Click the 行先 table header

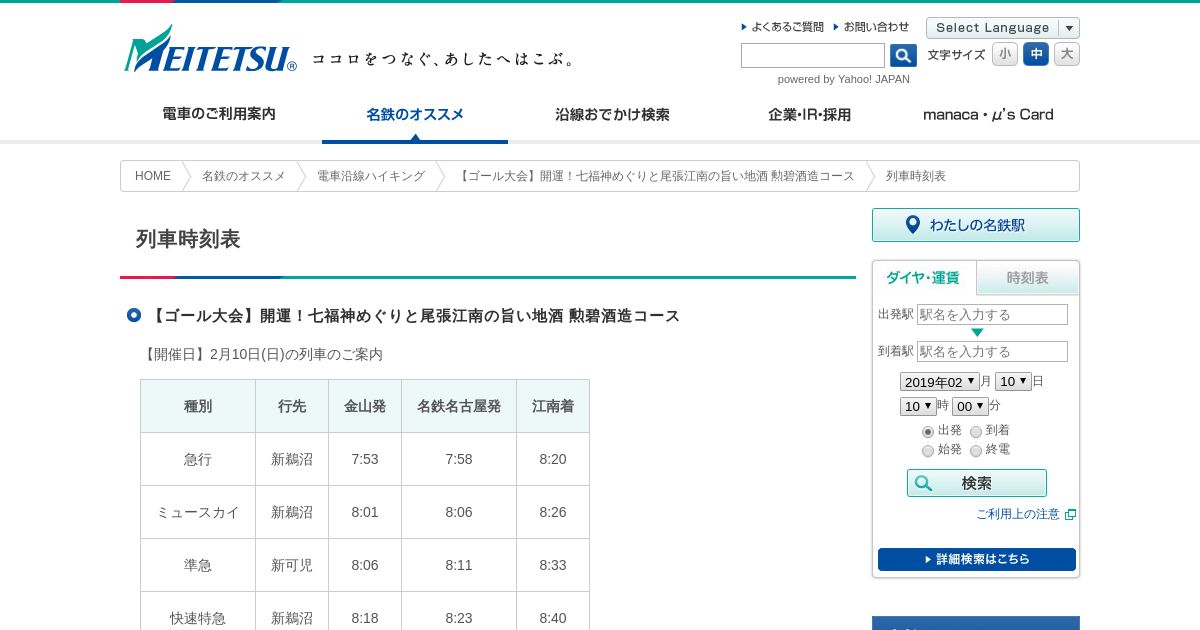click(292, 406)
